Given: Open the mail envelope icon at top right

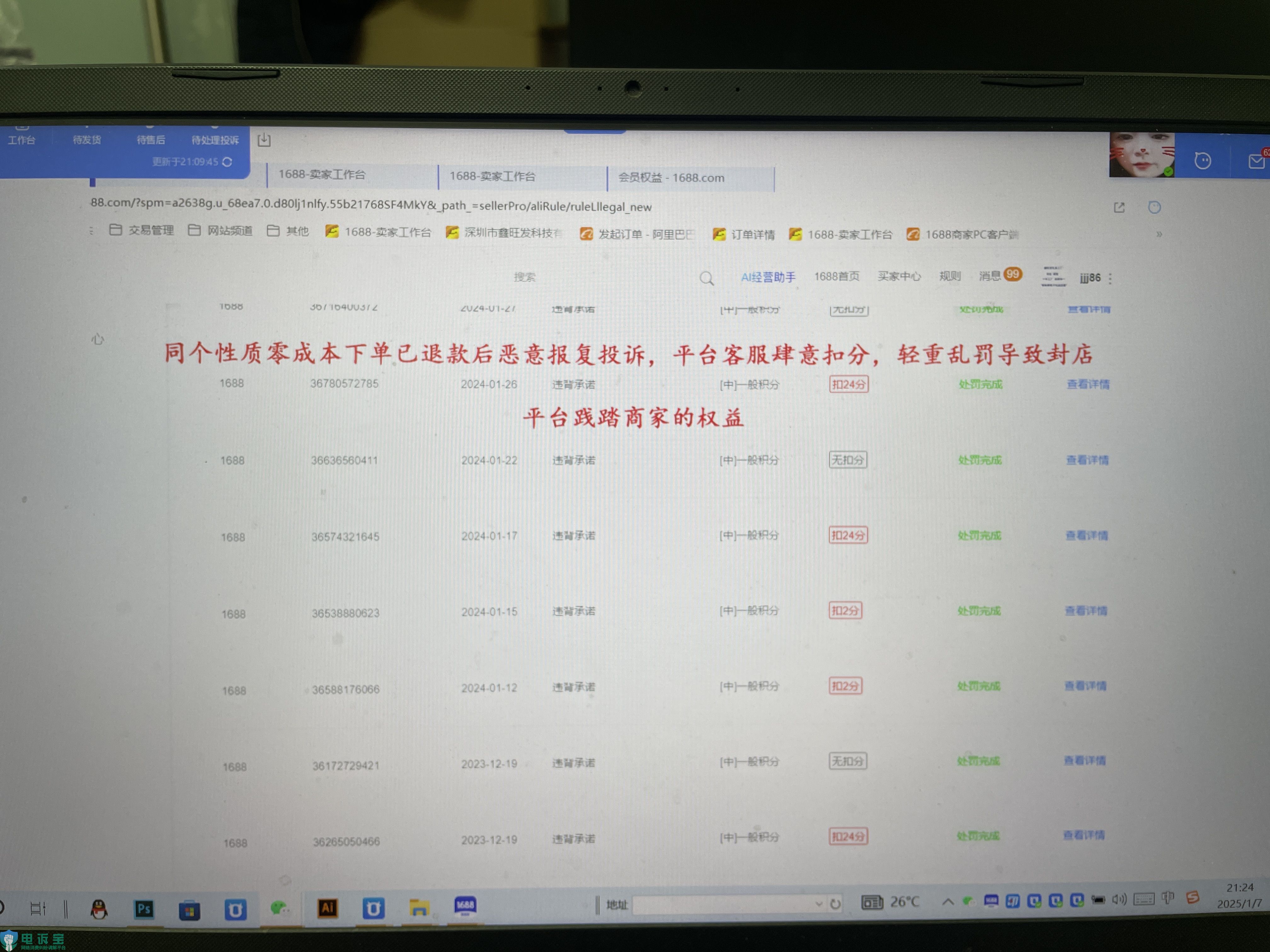Looking at the screenshot, I should point(1257,161).
